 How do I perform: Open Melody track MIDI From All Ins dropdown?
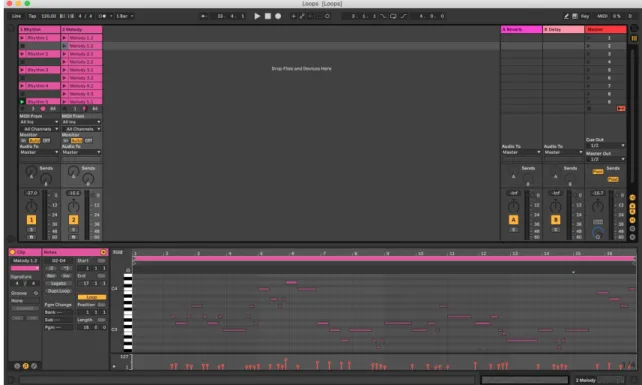tap(81, 122)
